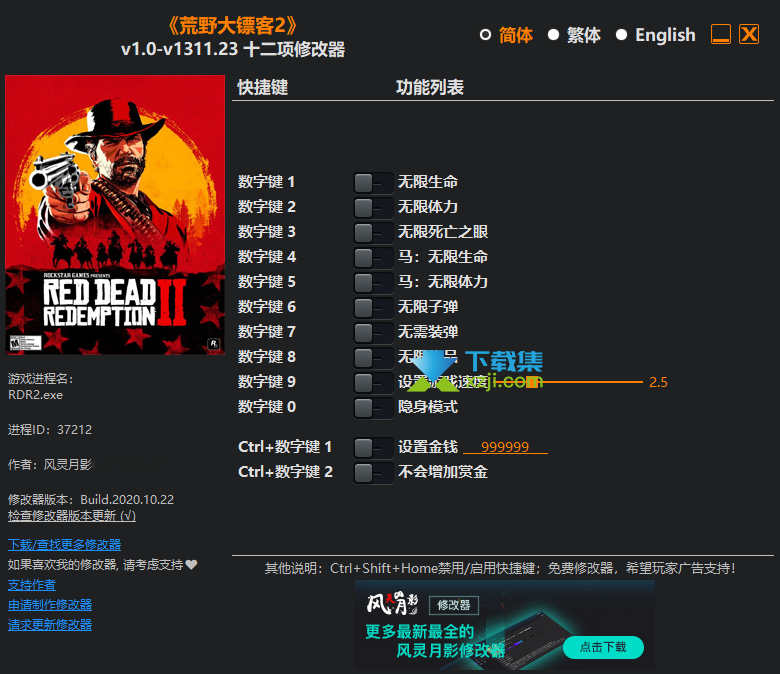780x674 pixels.
Task: Select English language radio button
Action: pos(621,35)
